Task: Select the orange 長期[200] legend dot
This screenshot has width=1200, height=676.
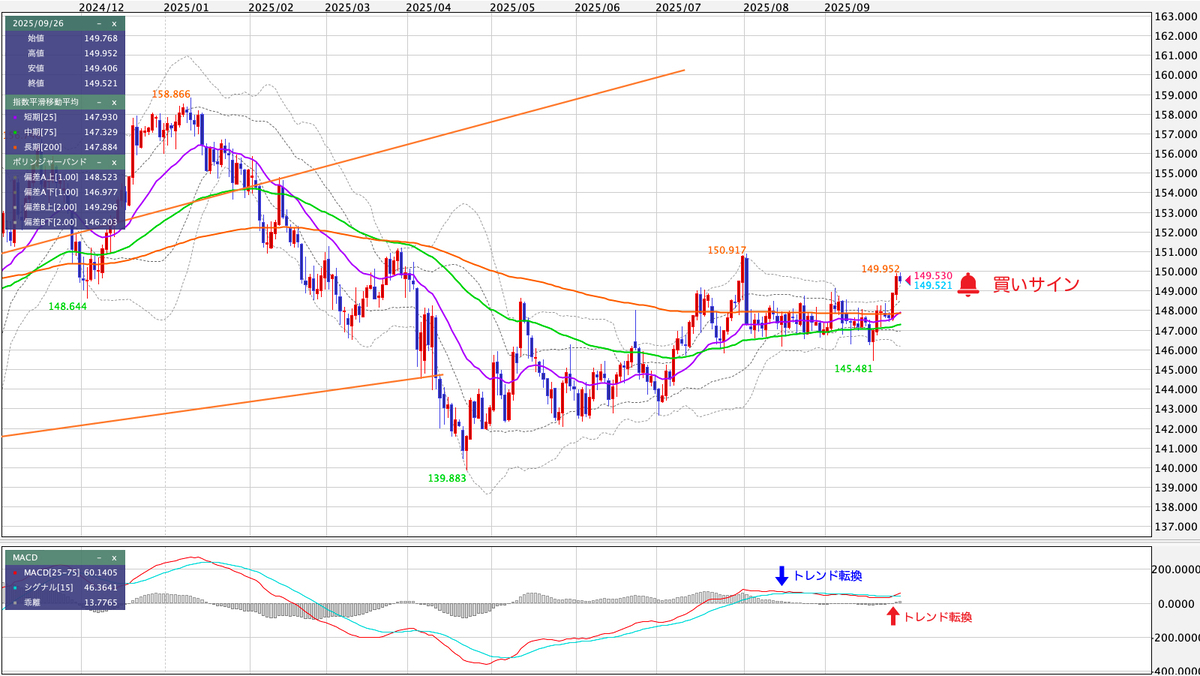Action: 15,146
